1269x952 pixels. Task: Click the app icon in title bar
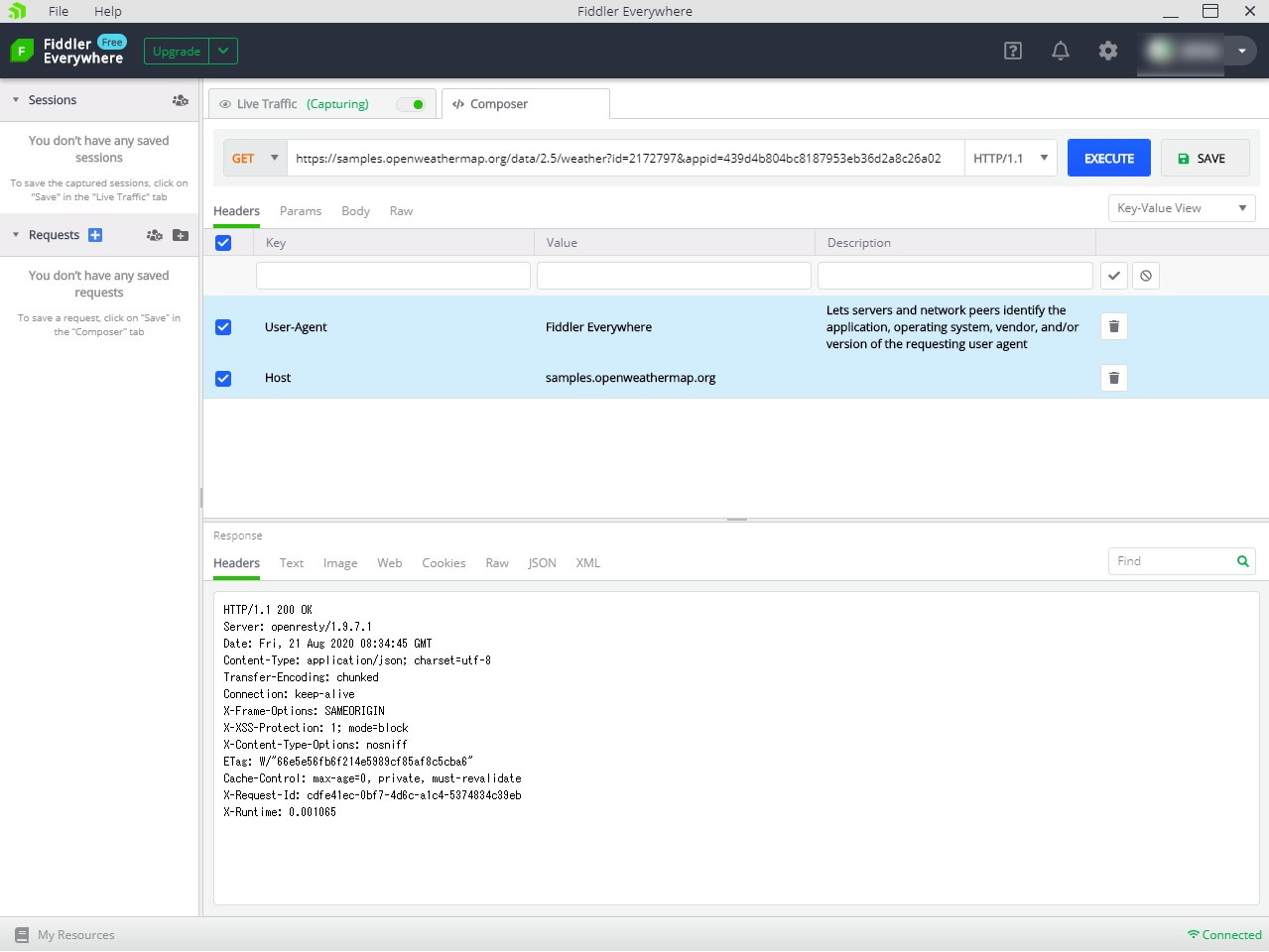[17, 11]
